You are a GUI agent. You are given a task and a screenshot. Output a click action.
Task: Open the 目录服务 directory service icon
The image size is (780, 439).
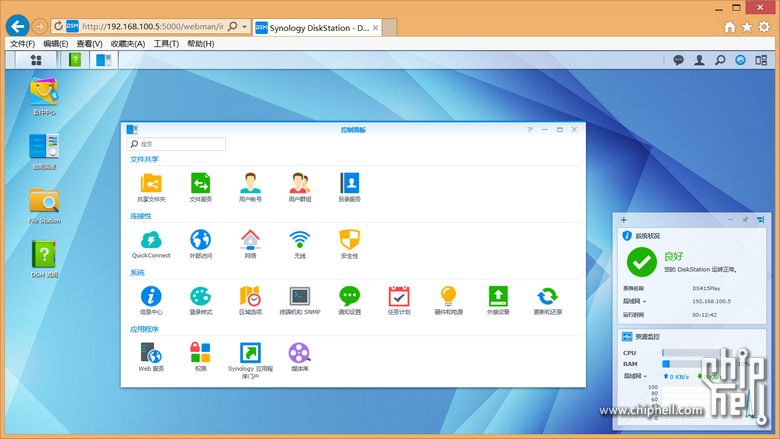click(x=349, y=183)
